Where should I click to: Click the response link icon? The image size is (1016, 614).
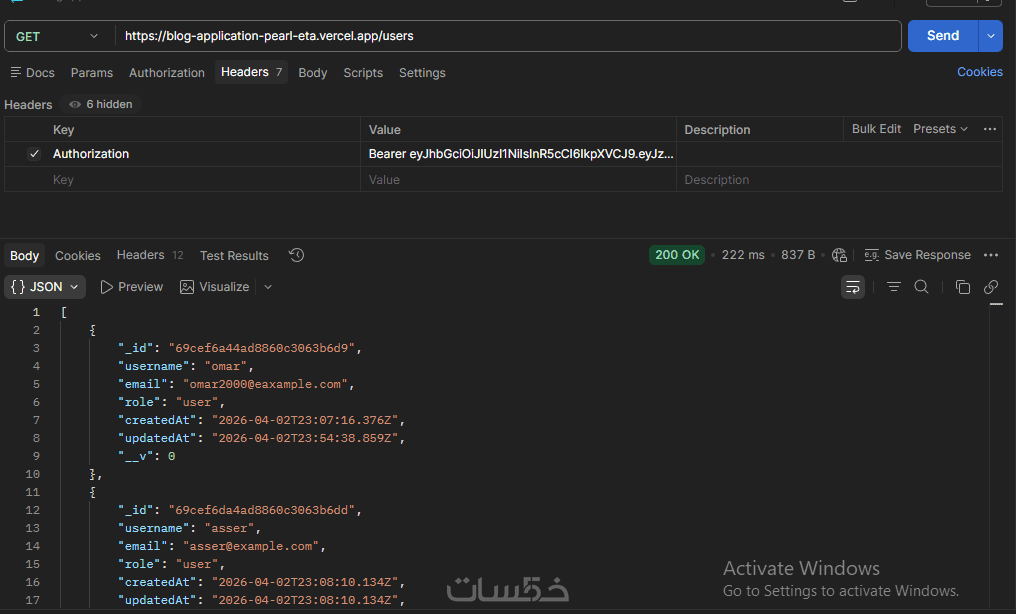[x=991, y=287]
